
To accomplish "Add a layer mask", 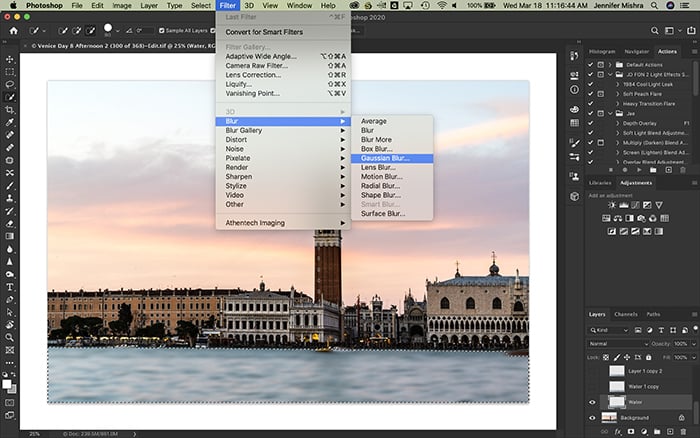I will [x=631, y=432].
